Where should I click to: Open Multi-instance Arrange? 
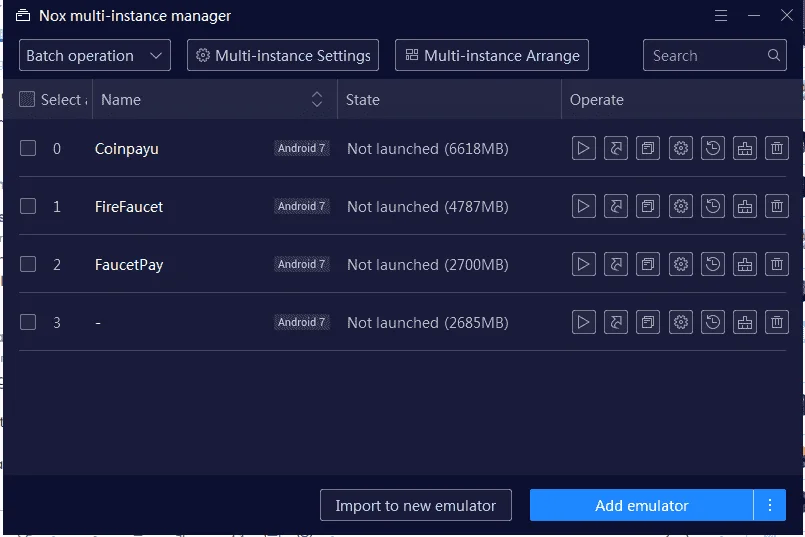[x=492, y=55]
